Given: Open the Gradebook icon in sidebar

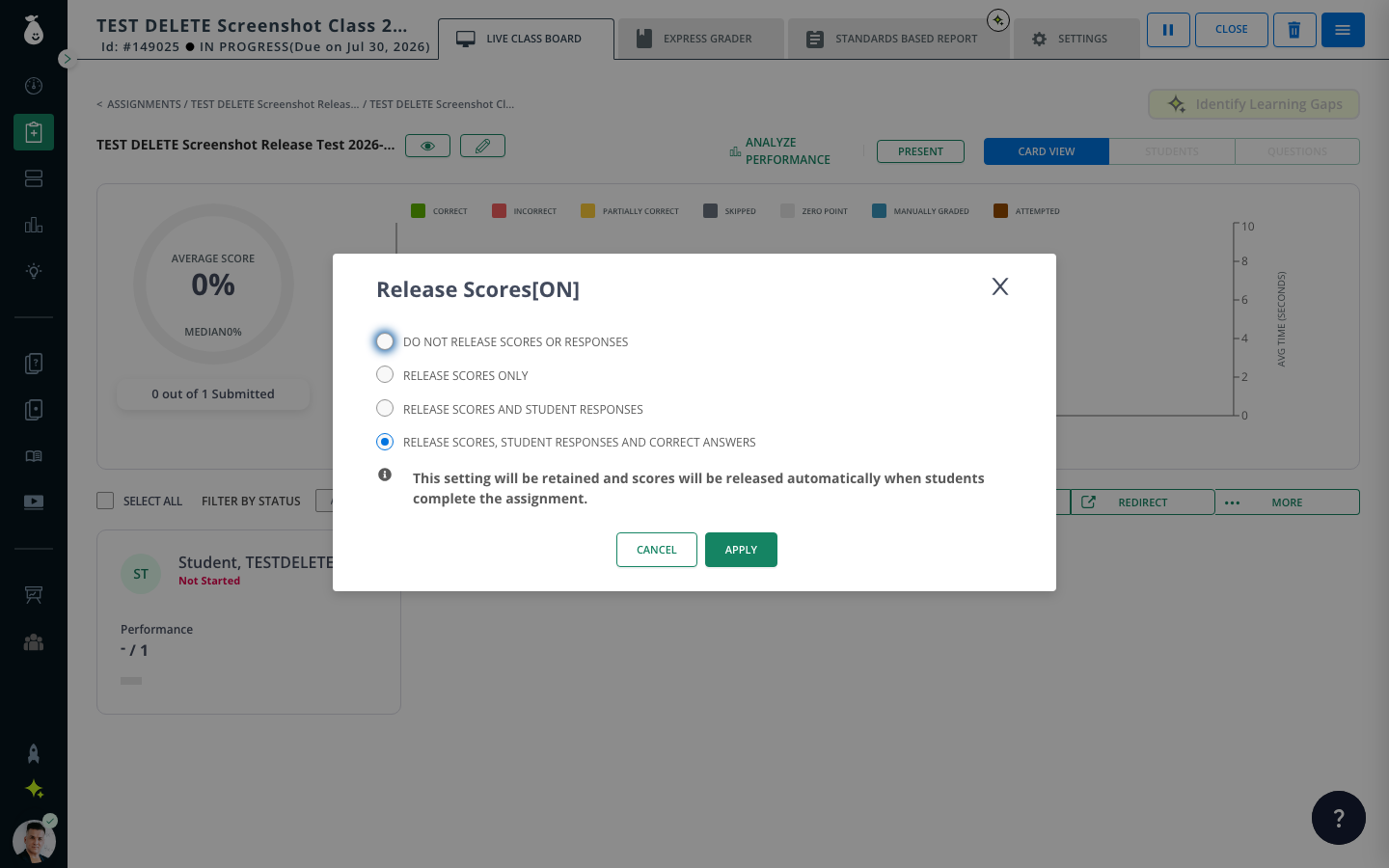Looking at the screenshot, I should [34, 178].
